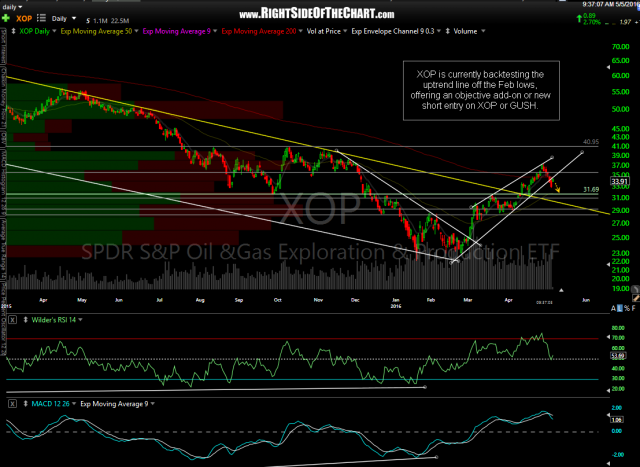
Task: Click the up-down arrows icon before XOP Daily
Action: coord(13,31)
